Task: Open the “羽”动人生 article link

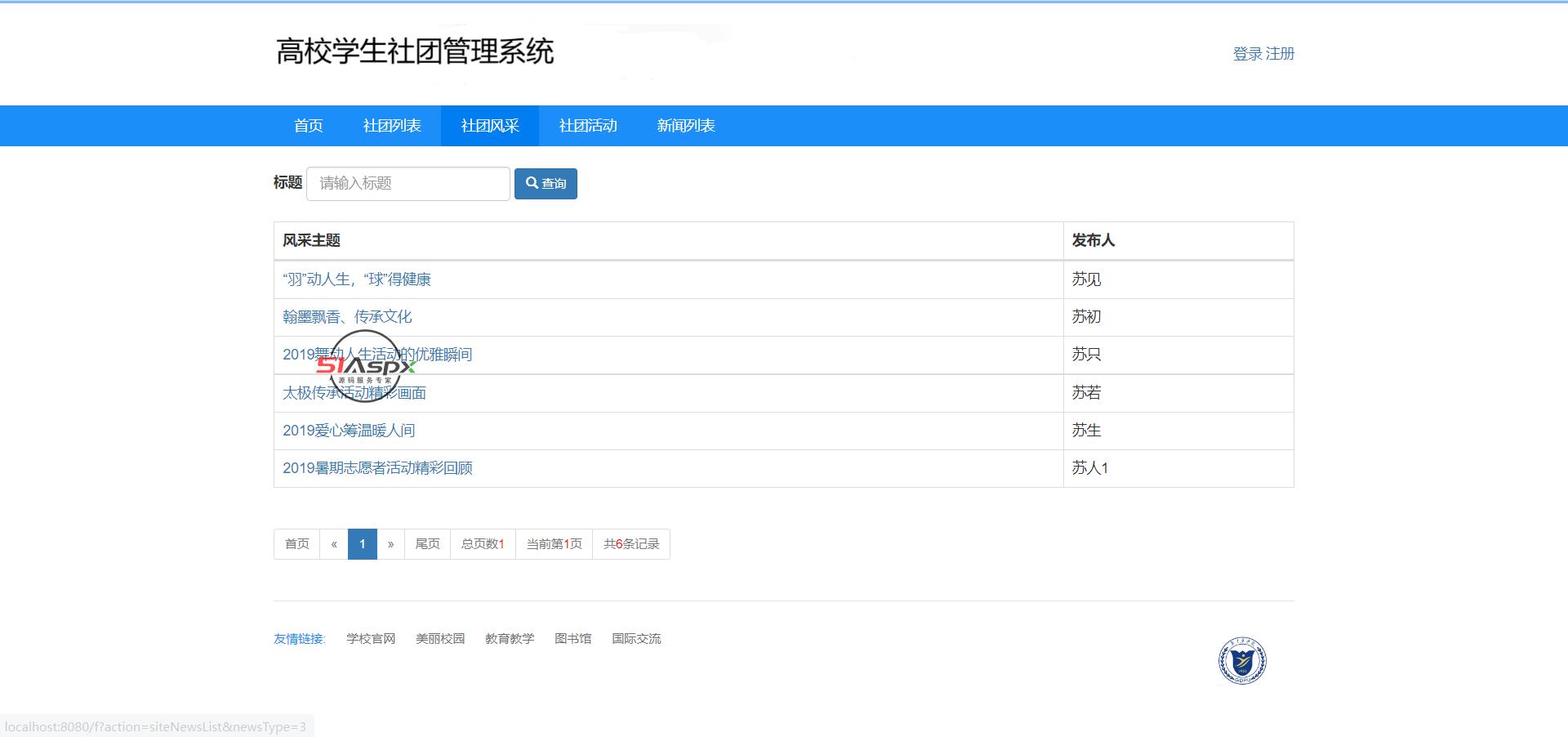Action: pyautogui.click(x=357, y=279)
